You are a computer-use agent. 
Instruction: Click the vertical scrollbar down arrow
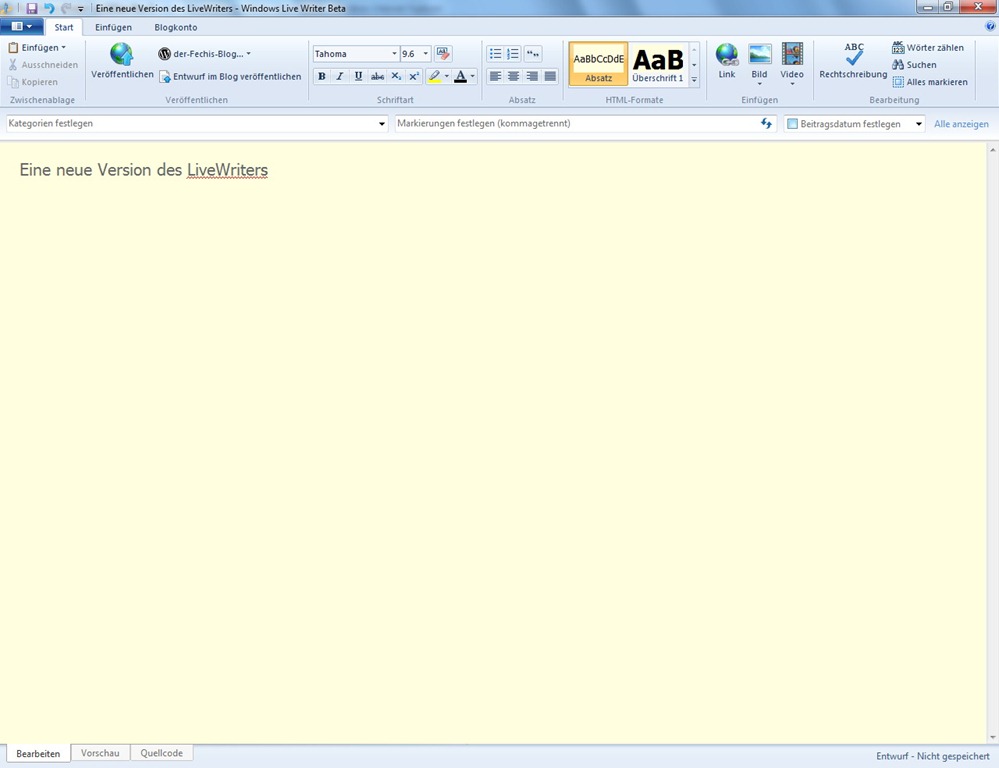993,737
